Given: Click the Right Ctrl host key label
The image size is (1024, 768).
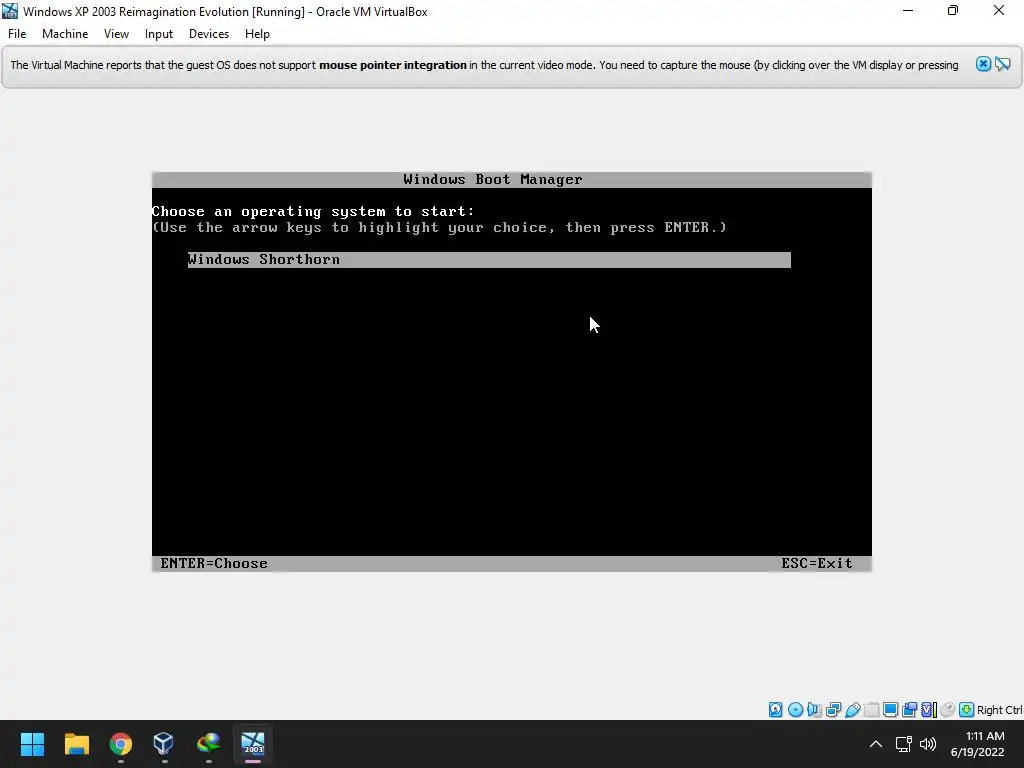Looking at the screenshot, I should [x=1000, y=710].
